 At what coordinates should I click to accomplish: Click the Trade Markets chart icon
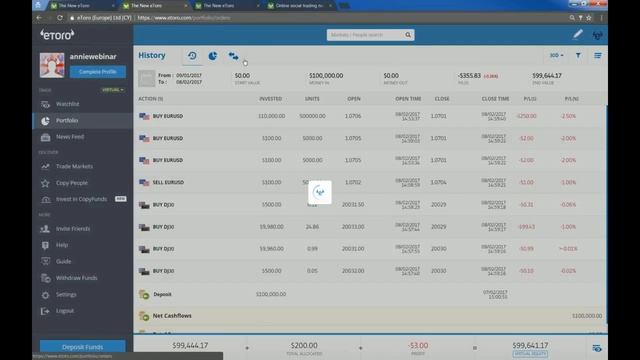click(45, 167)
